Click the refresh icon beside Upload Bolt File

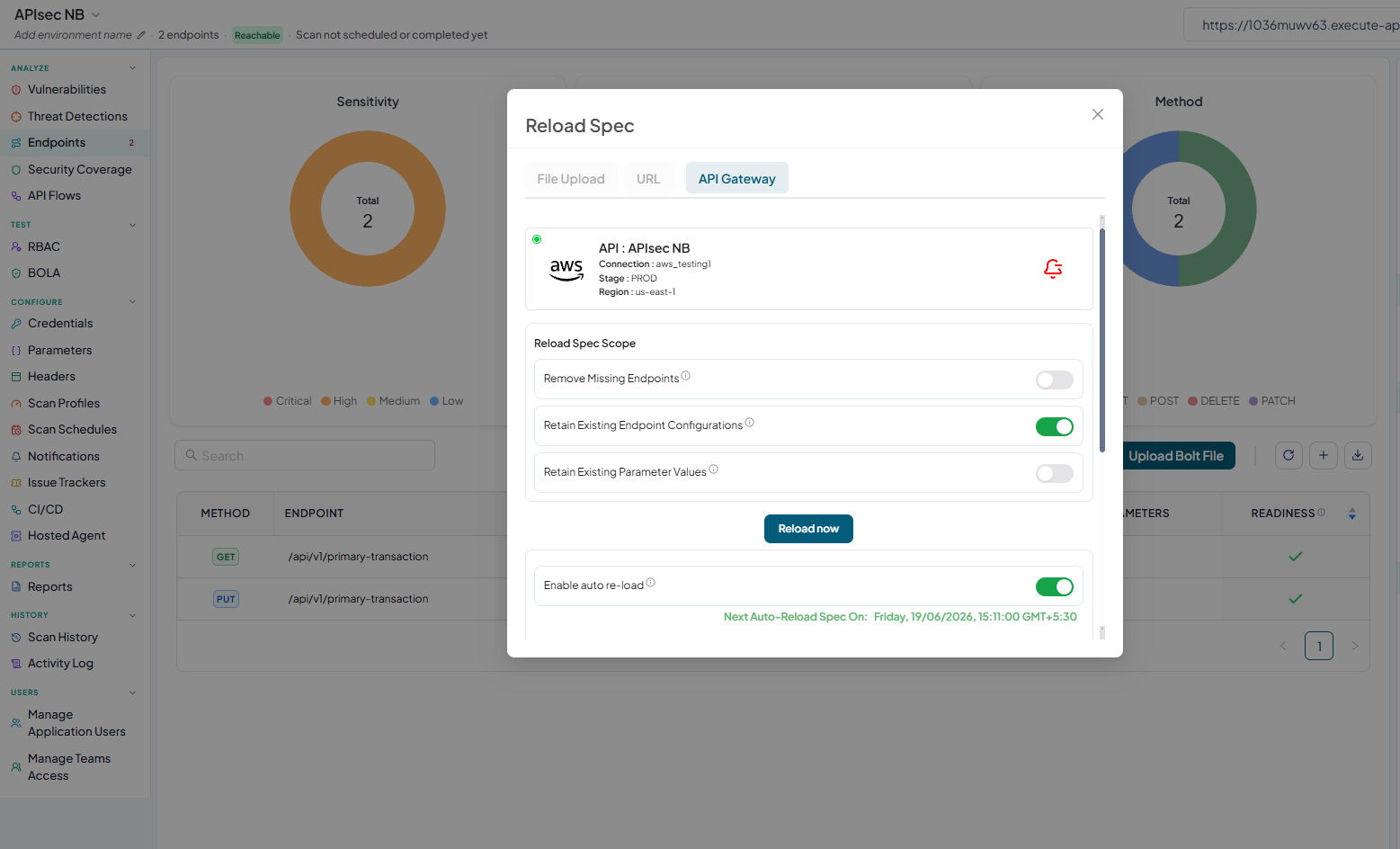[1289, 456]
